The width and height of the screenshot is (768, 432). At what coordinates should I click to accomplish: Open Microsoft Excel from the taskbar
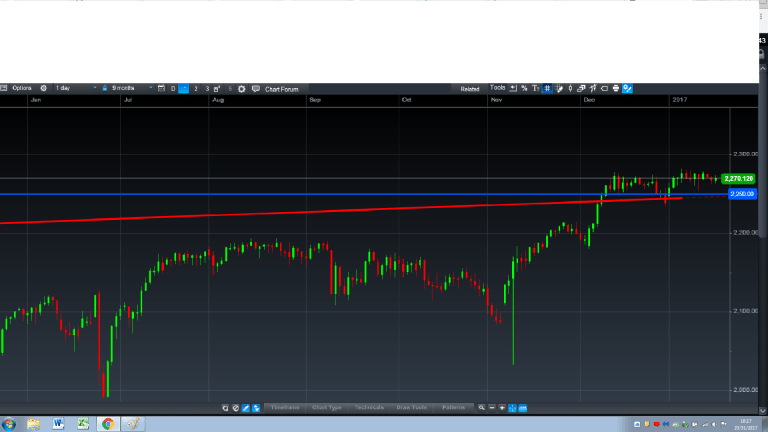(83, 424)
